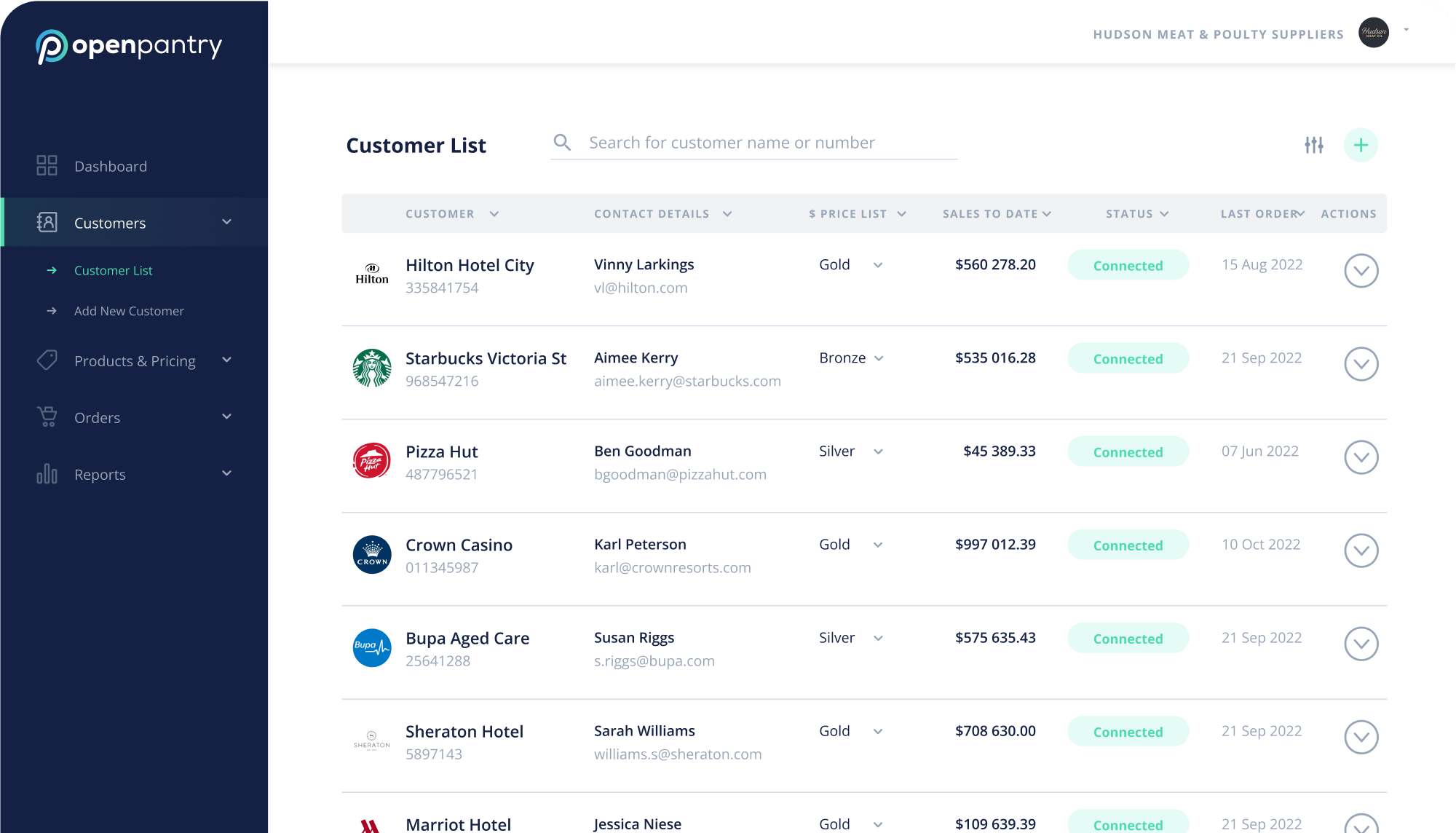Click the Products & Pricing tag icon
This screenshot has width=1456, height=833.
[47, 360]
